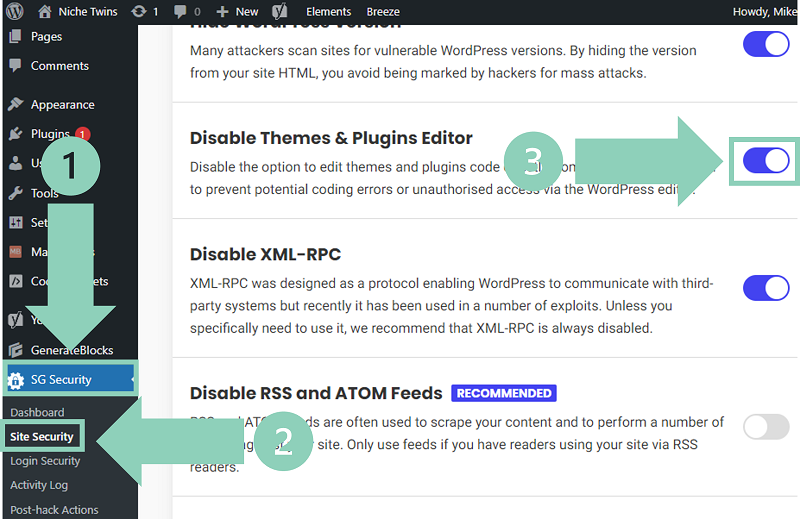
Task: Click Plugins update count badge
Action: [x=83, y=134]
